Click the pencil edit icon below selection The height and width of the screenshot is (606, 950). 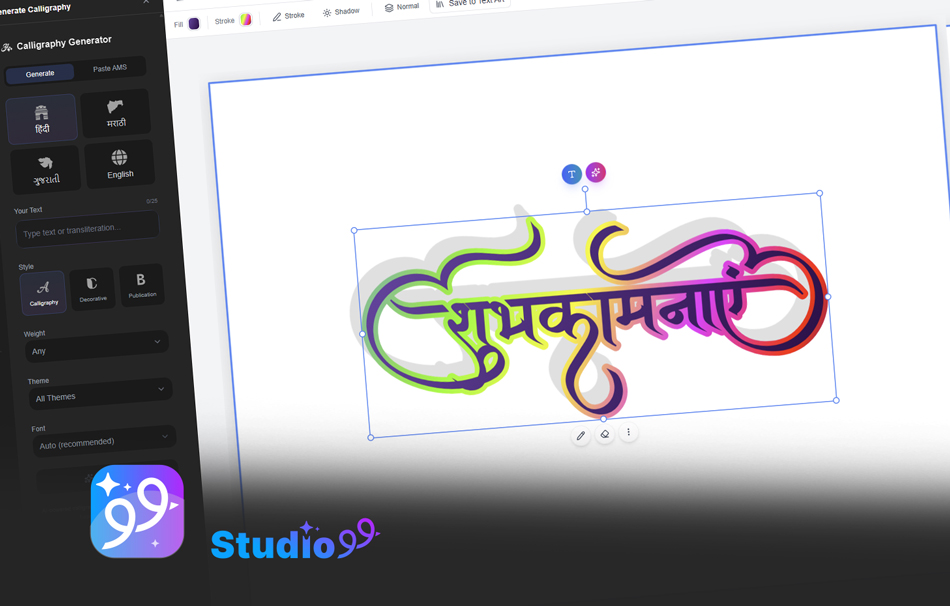(x=580, y=436)
